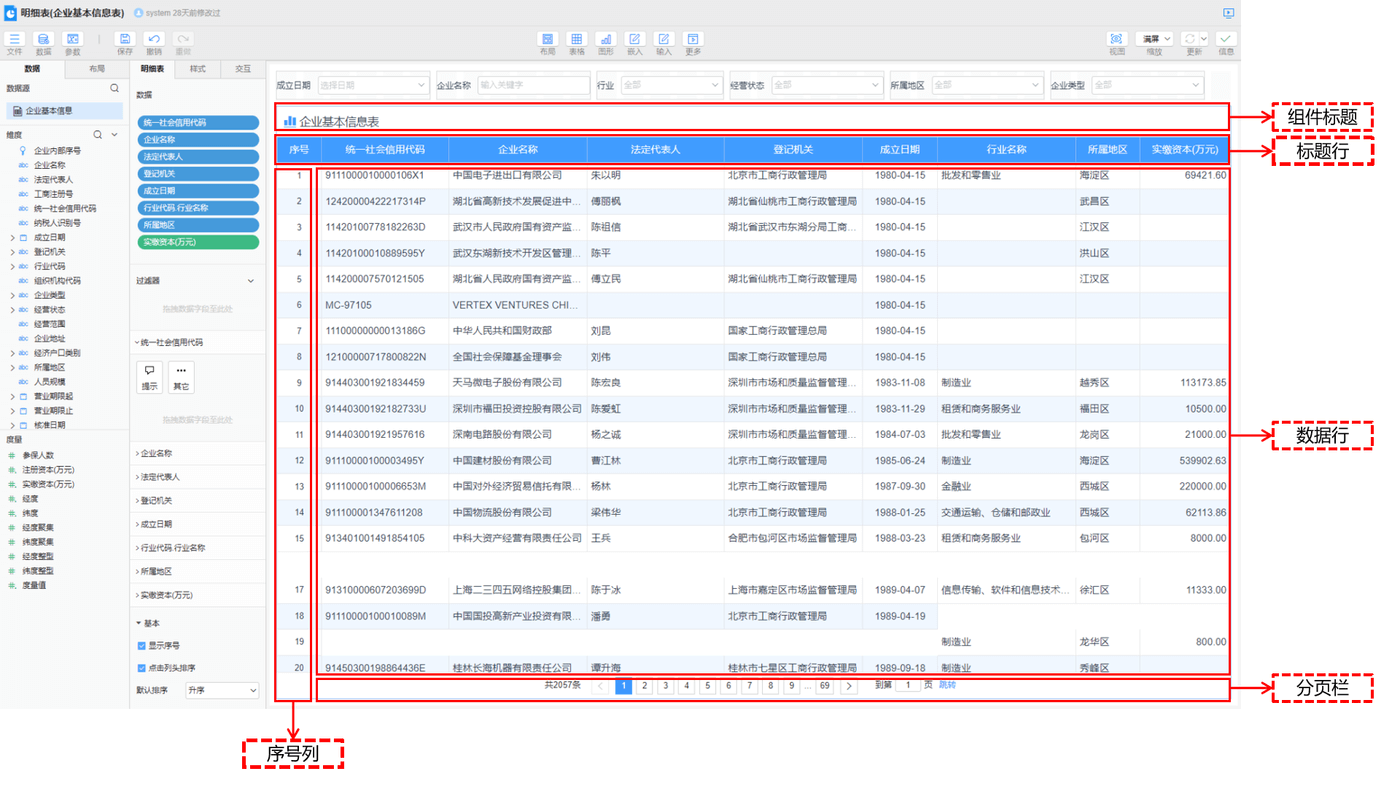The height and width of the screenshot is (800, 1400).
Task: Click the 提示 (Tooltip) speech bubble icon
Action: point(149,376)
